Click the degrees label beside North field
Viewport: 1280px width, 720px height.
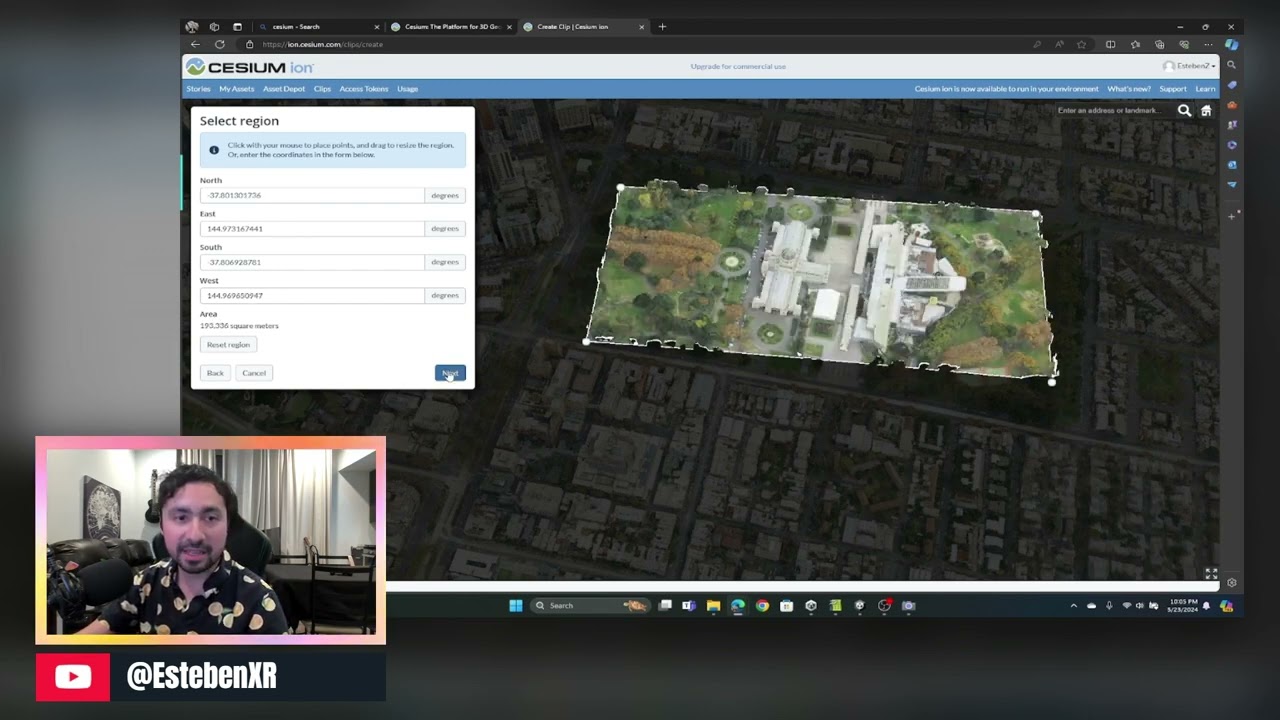[445, 195]
